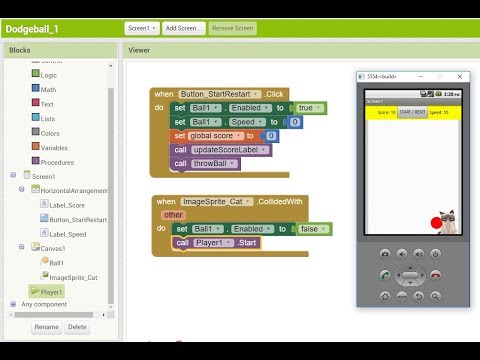Click the emulator camera button
The height and width of the screenshot is (360, 480).
385,254
